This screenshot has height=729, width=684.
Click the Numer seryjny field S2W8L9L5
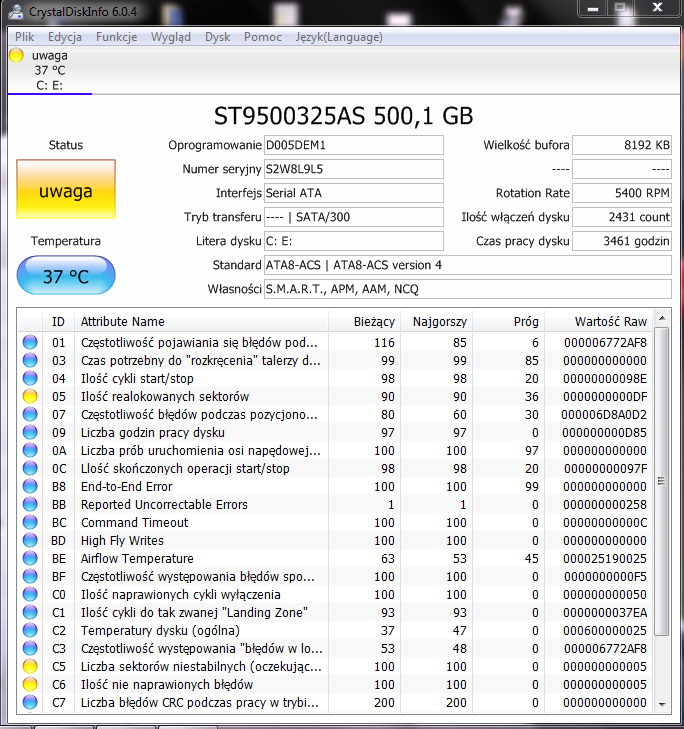click(353, 169)
